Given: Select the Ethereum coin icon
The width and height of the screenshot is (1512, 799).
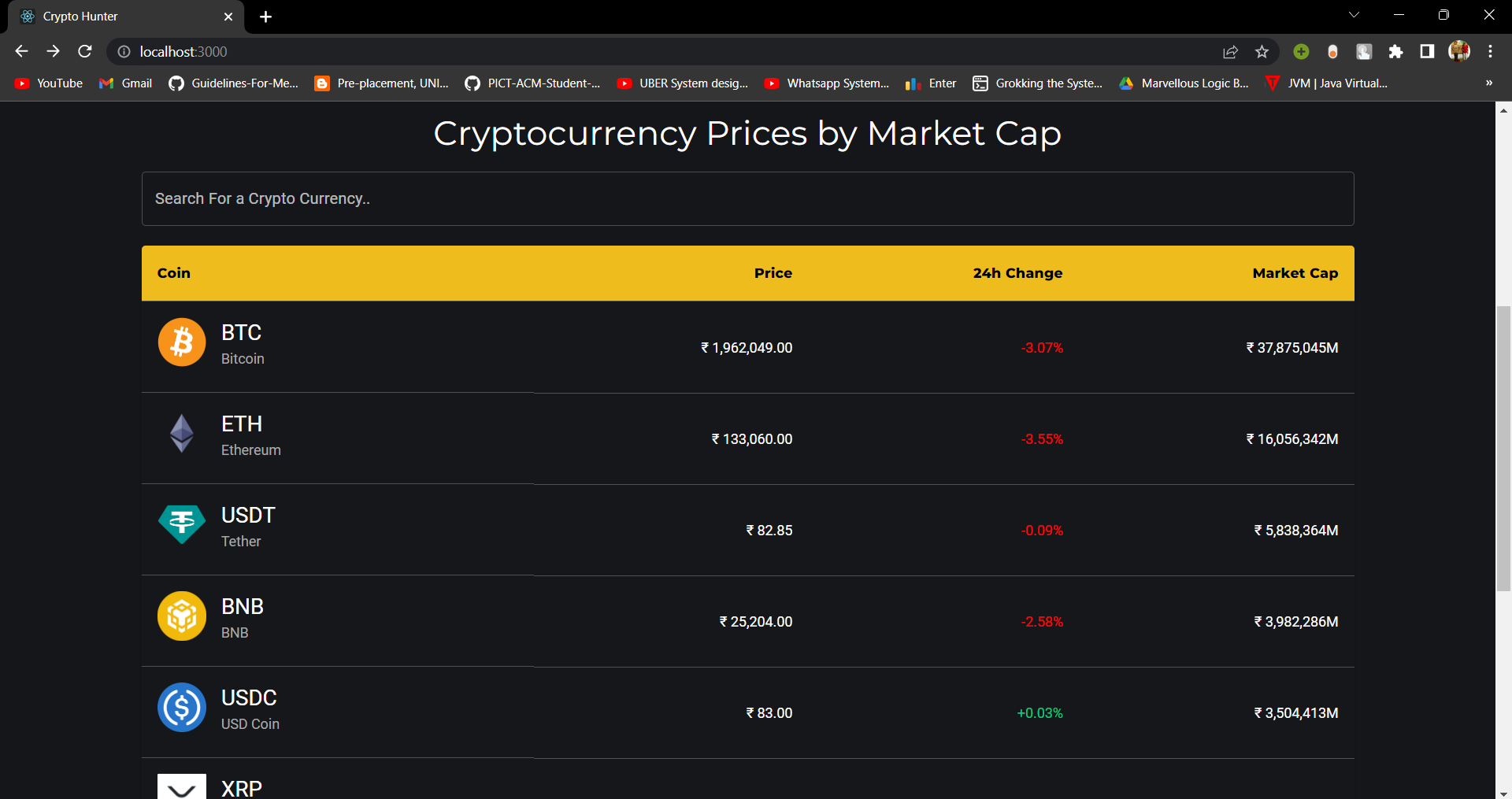Looking at the screenshot, I should point(181,433).
